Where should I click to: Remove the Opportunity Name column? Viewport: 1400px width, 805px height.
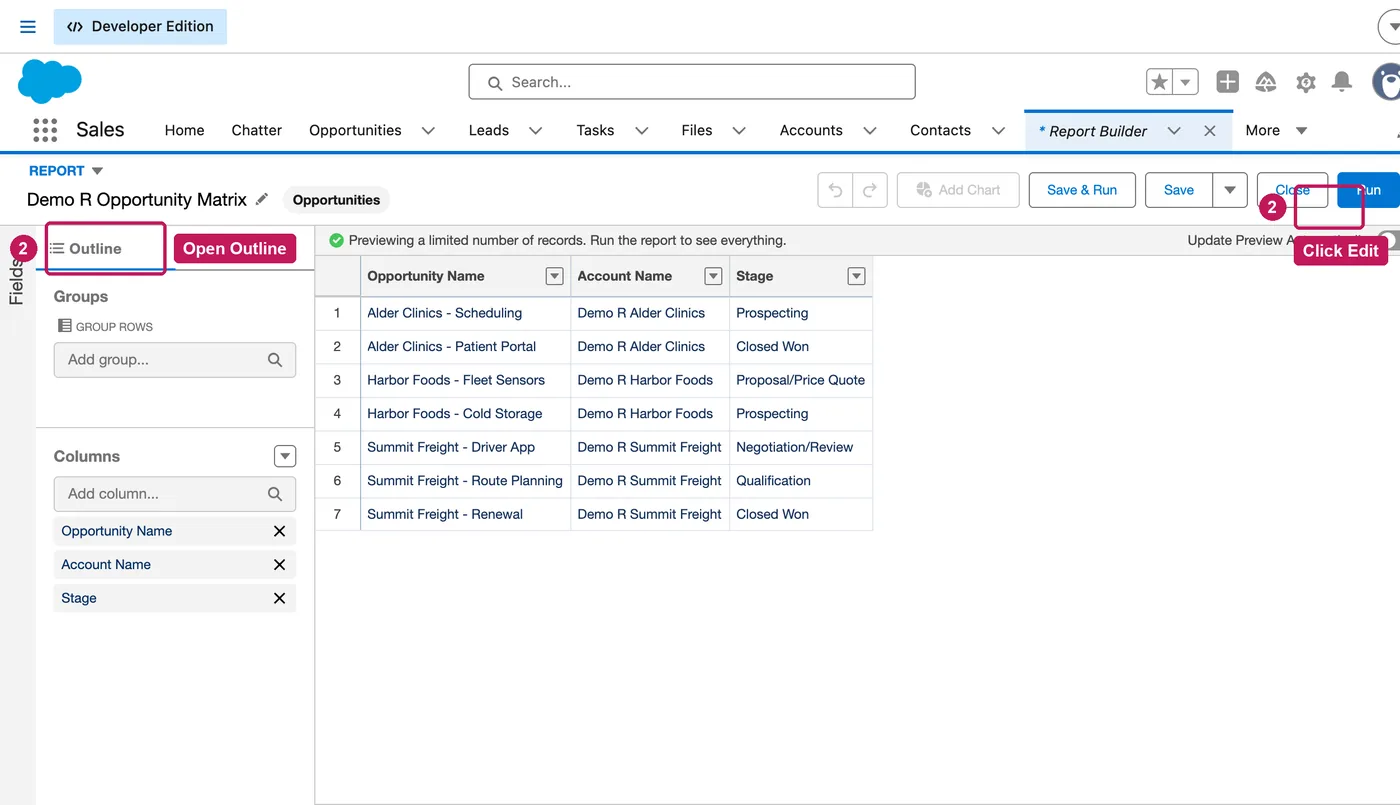click(x=279, y=531)
